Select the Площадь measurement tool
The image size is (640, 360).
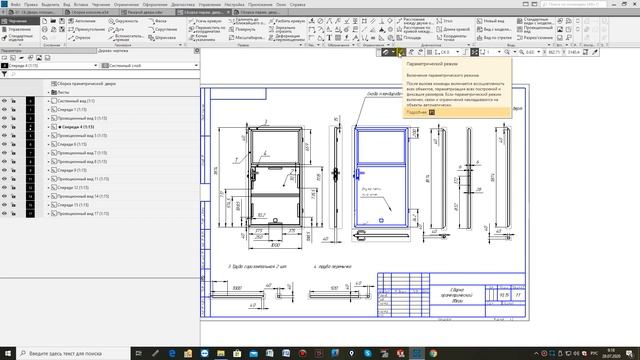(x=409, y=38)
